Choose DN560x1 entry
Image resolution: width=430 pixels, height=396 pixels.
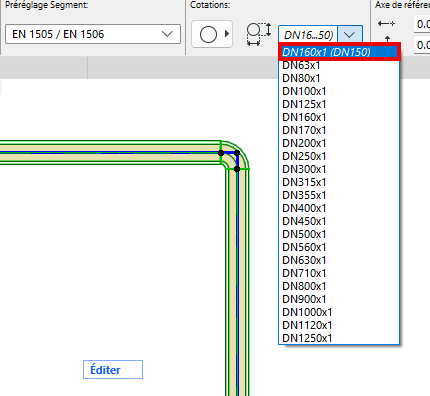[339, 247]
